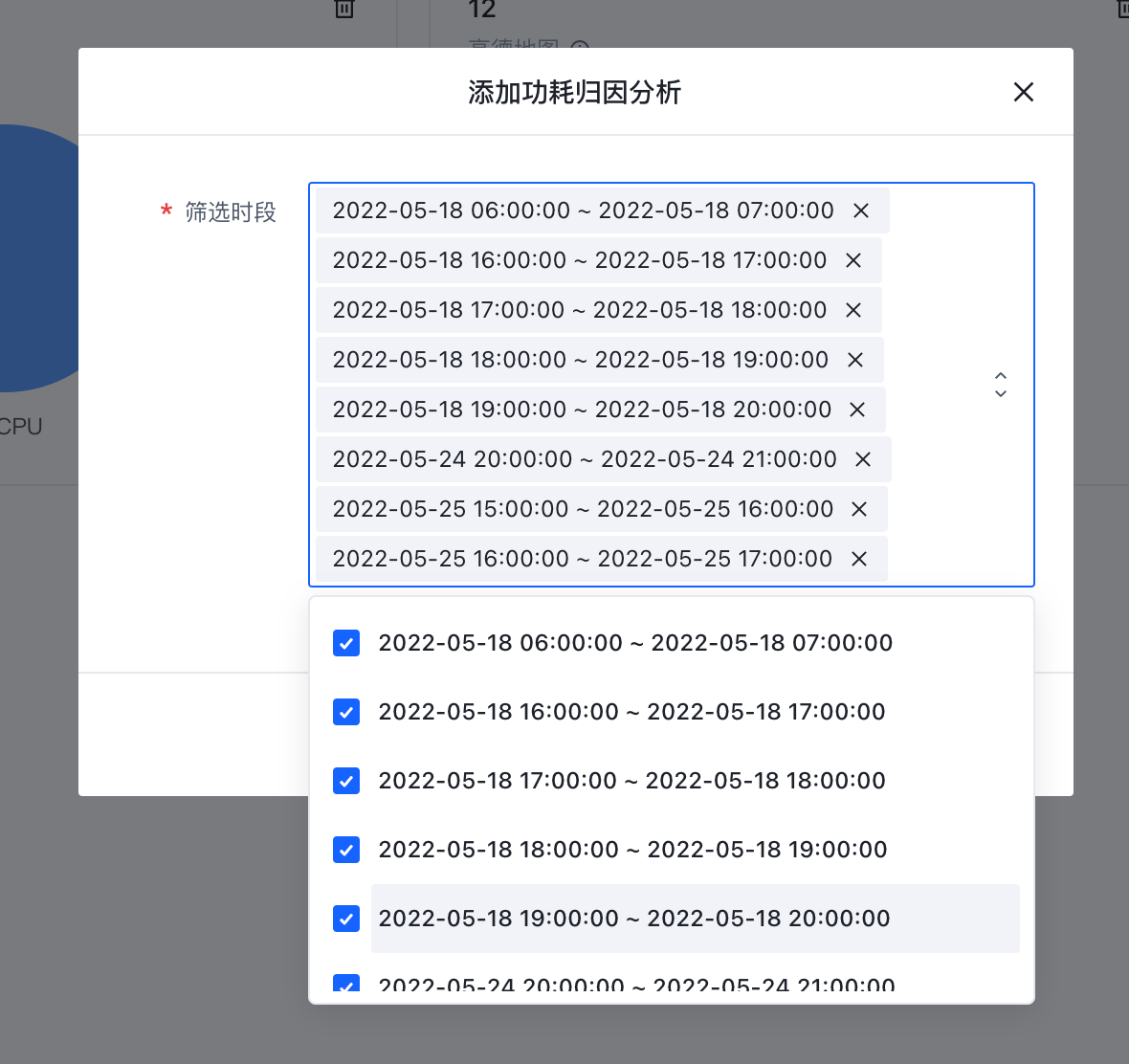Click the 添加功耗归因分析 dialog title
1129x1064 pixels.
click(x=575, y=92)
